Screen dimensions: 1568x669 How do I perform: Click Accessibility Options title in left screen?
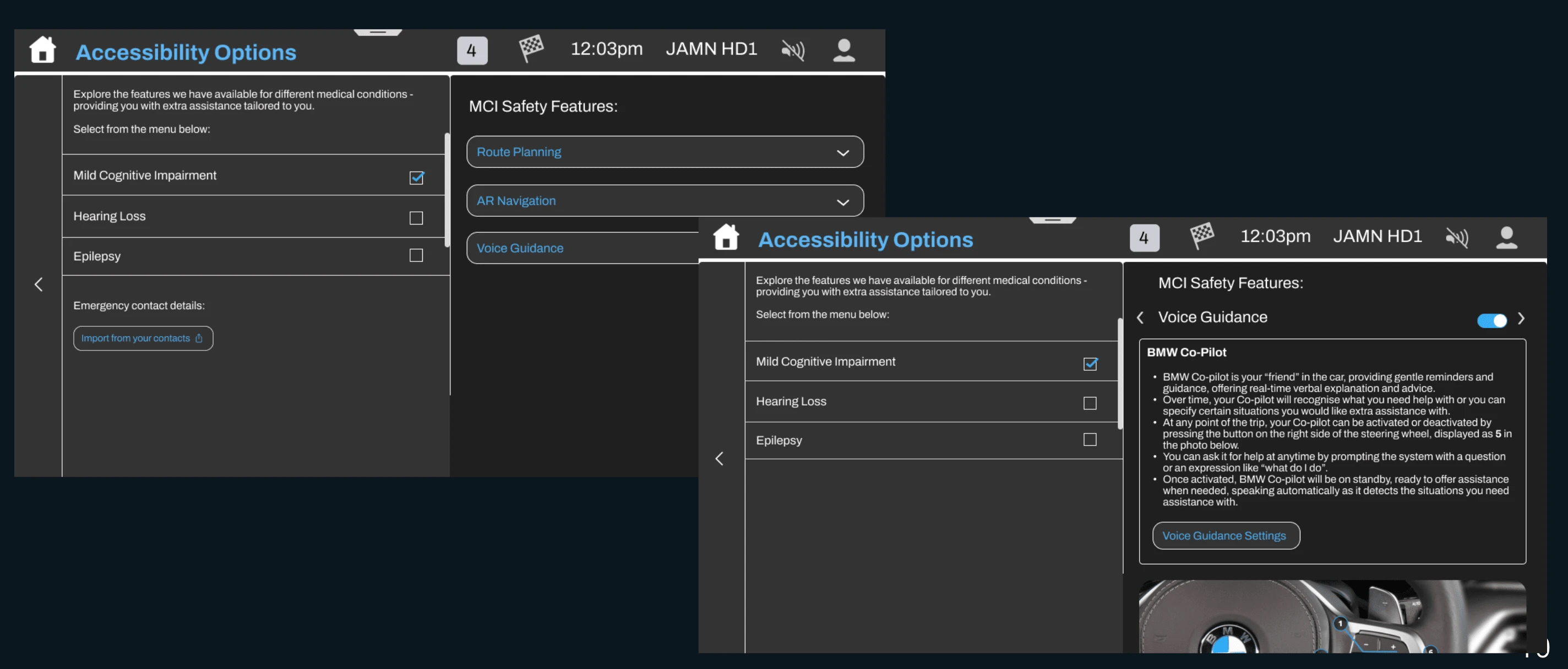pos(186,52)
